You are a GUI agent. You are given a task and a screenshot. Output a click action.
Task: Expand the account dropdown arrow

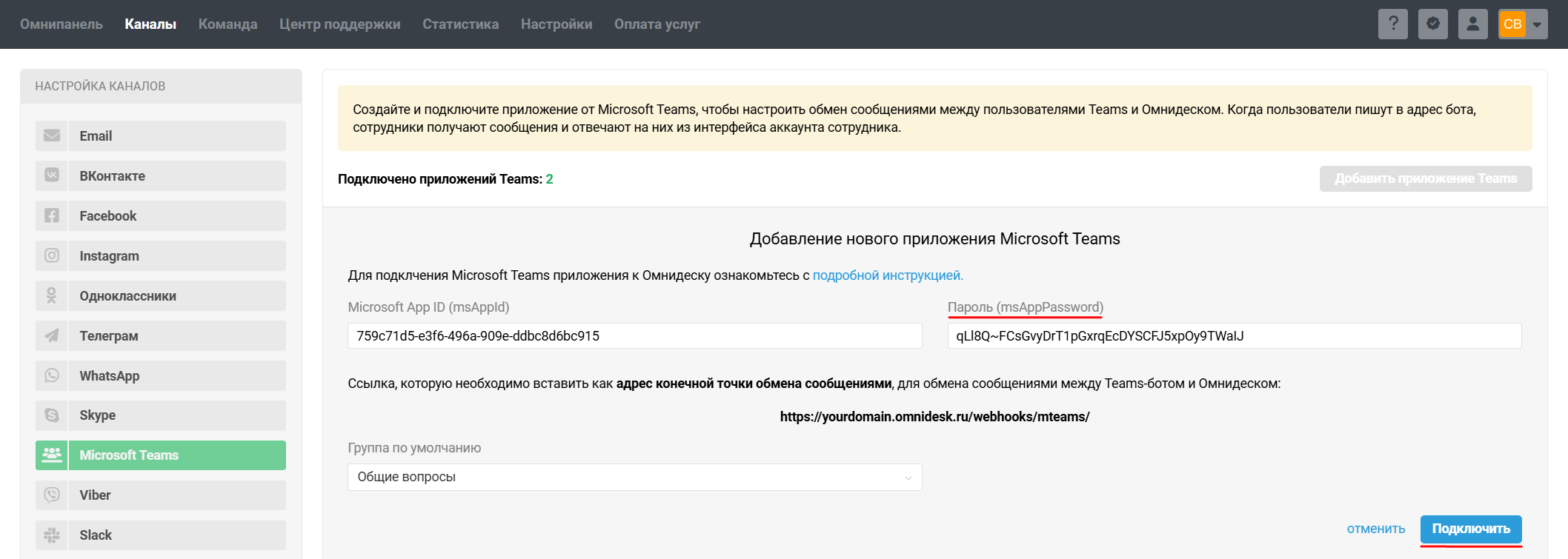pos(1538,24)
